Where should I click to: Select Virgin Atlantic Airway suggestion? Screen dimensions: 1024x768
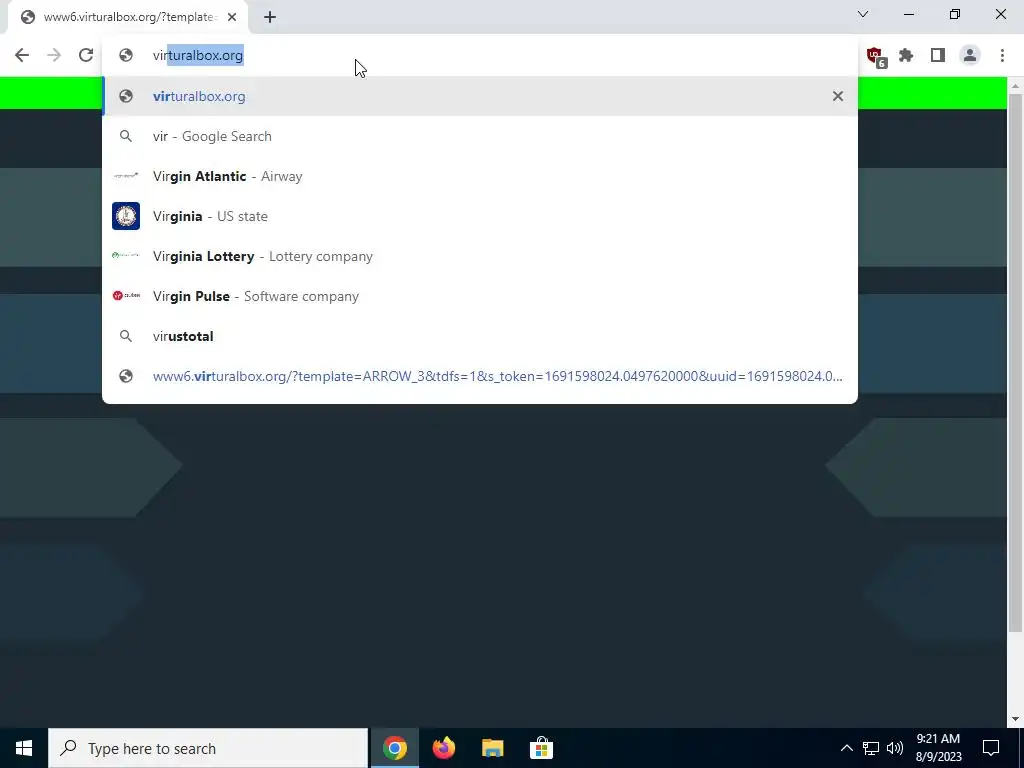point(480,176)
